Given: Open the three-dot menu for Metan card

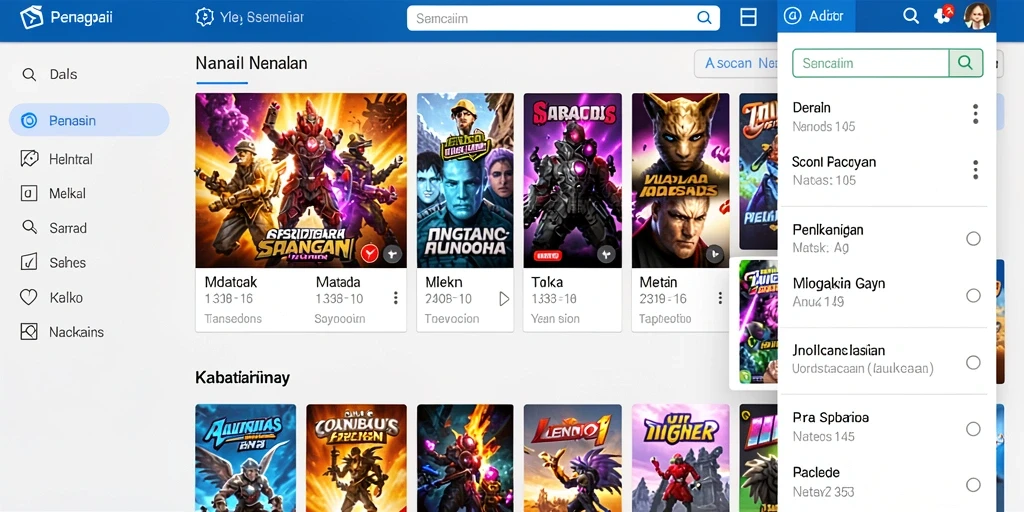Looking at the screenshot, I should pyautogui.click(x=720, y=298).
